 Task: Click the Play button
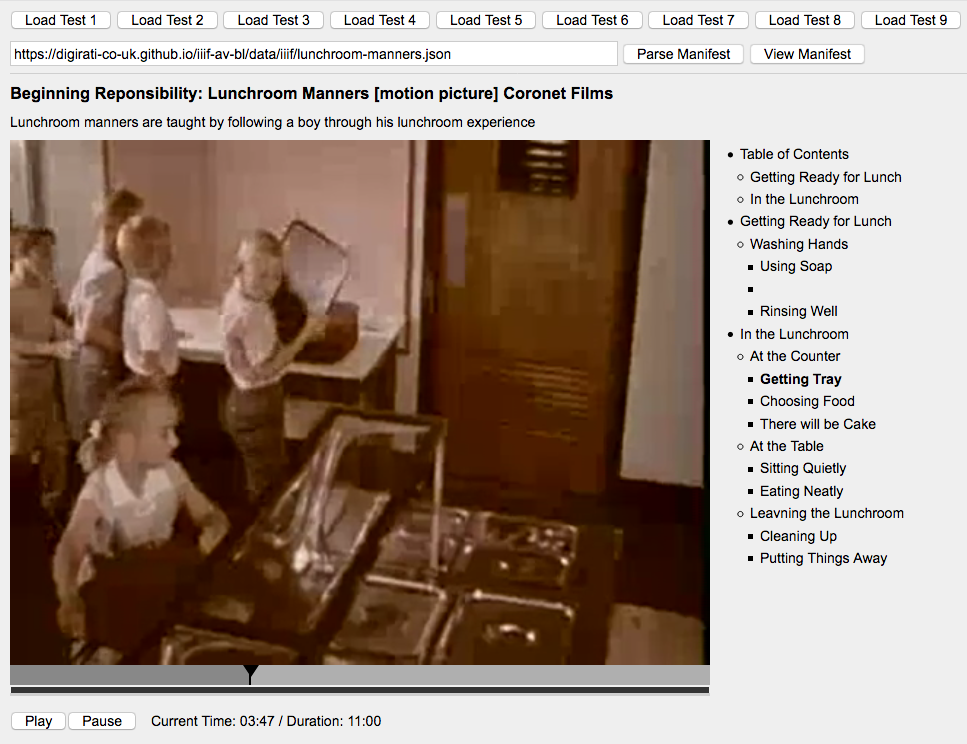(x=38, y=721)
